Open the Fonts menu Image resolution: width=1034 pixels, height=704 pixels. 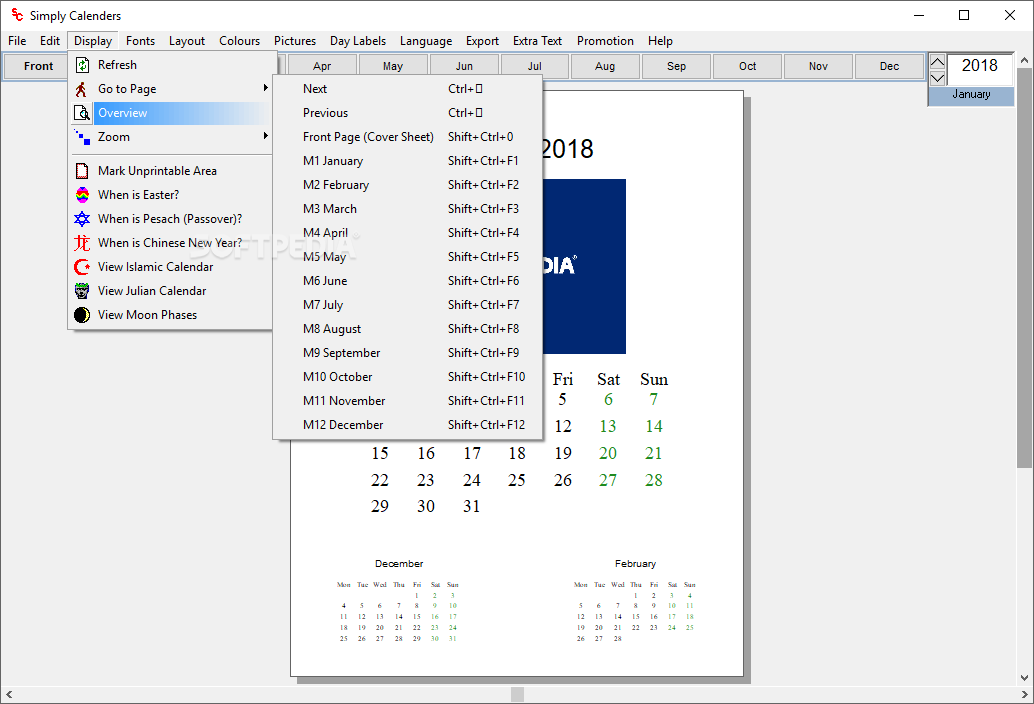[x=140, y=41]
